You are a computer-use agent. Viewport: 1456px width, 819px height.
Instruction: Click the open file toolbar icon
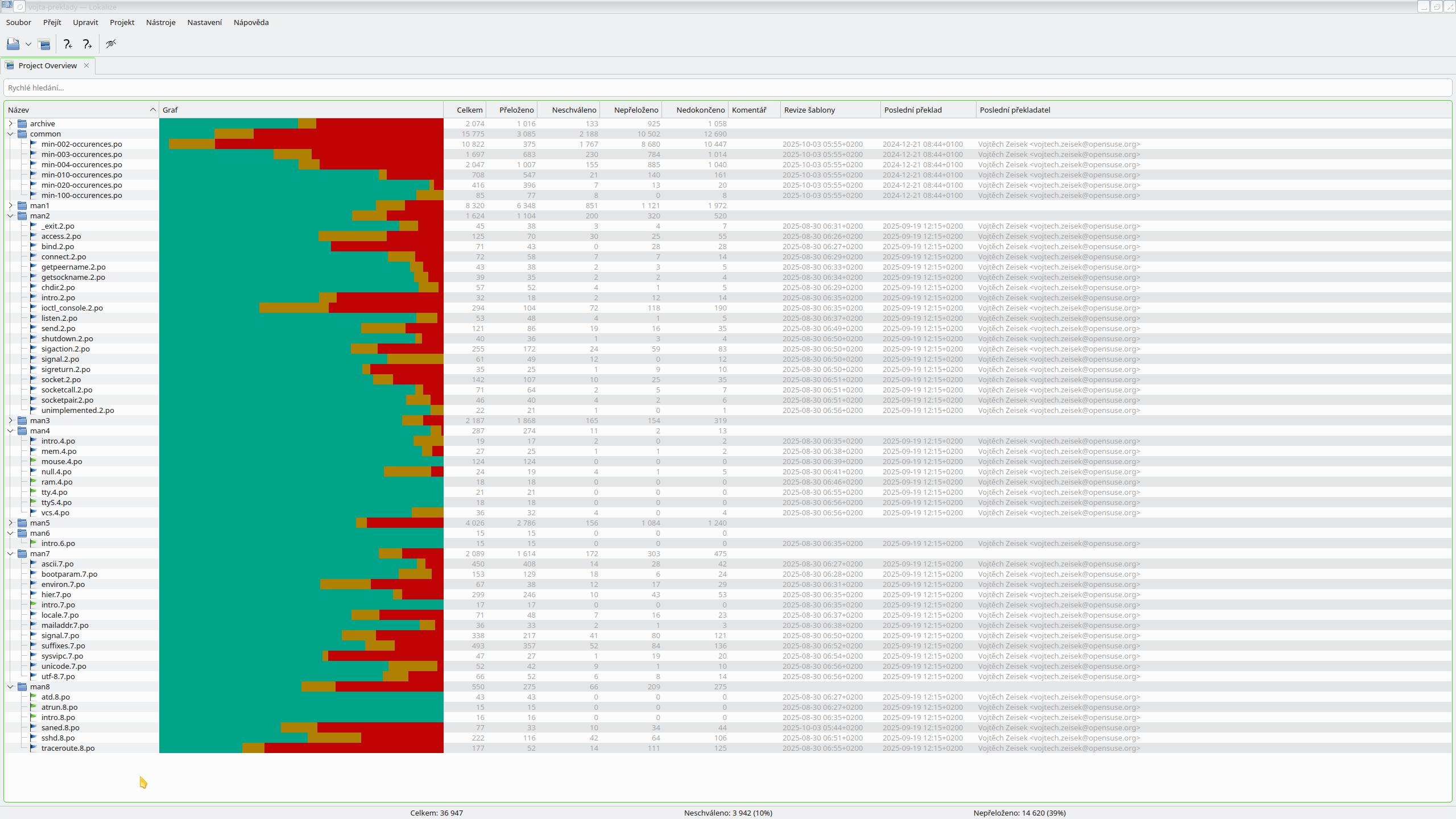(x=13, y=44)
